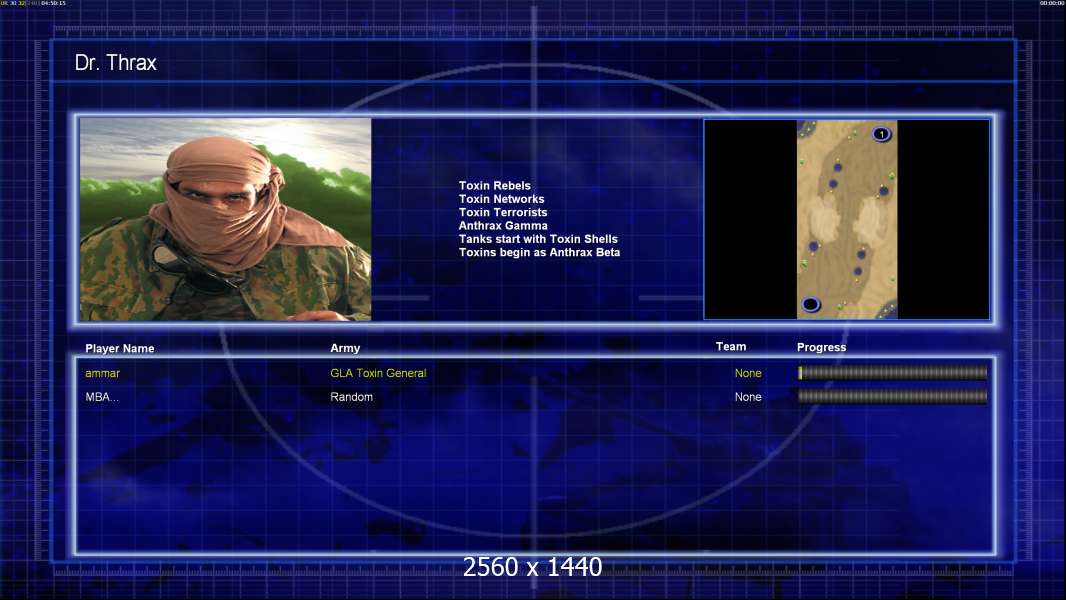Screen dimensions: 1066x600
Task: Click 'GLA Toxin General' army entry
Action: (x=378, y=373)
